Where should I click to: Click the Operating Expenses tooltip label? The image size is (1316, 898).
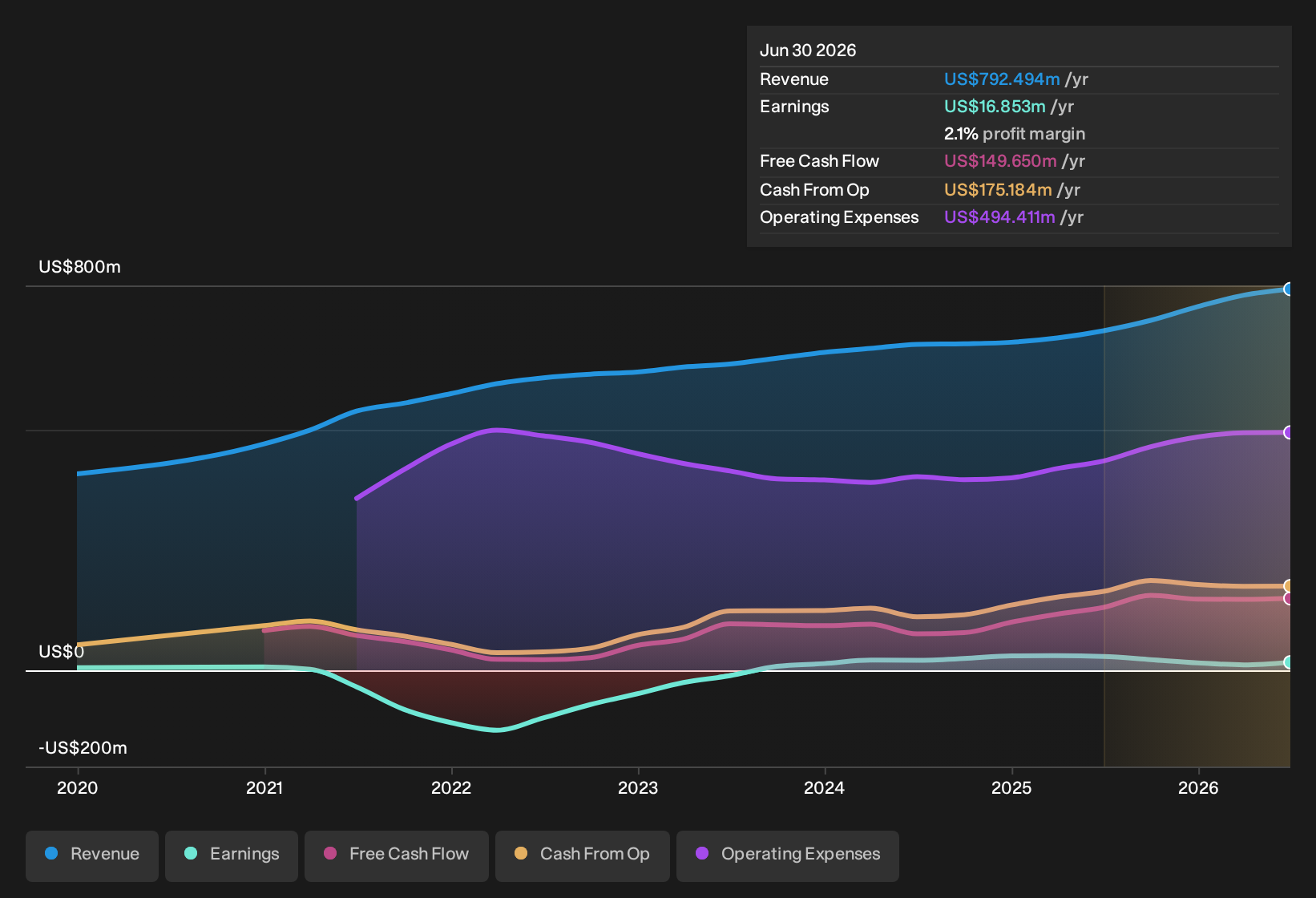(x=839, y=217)
